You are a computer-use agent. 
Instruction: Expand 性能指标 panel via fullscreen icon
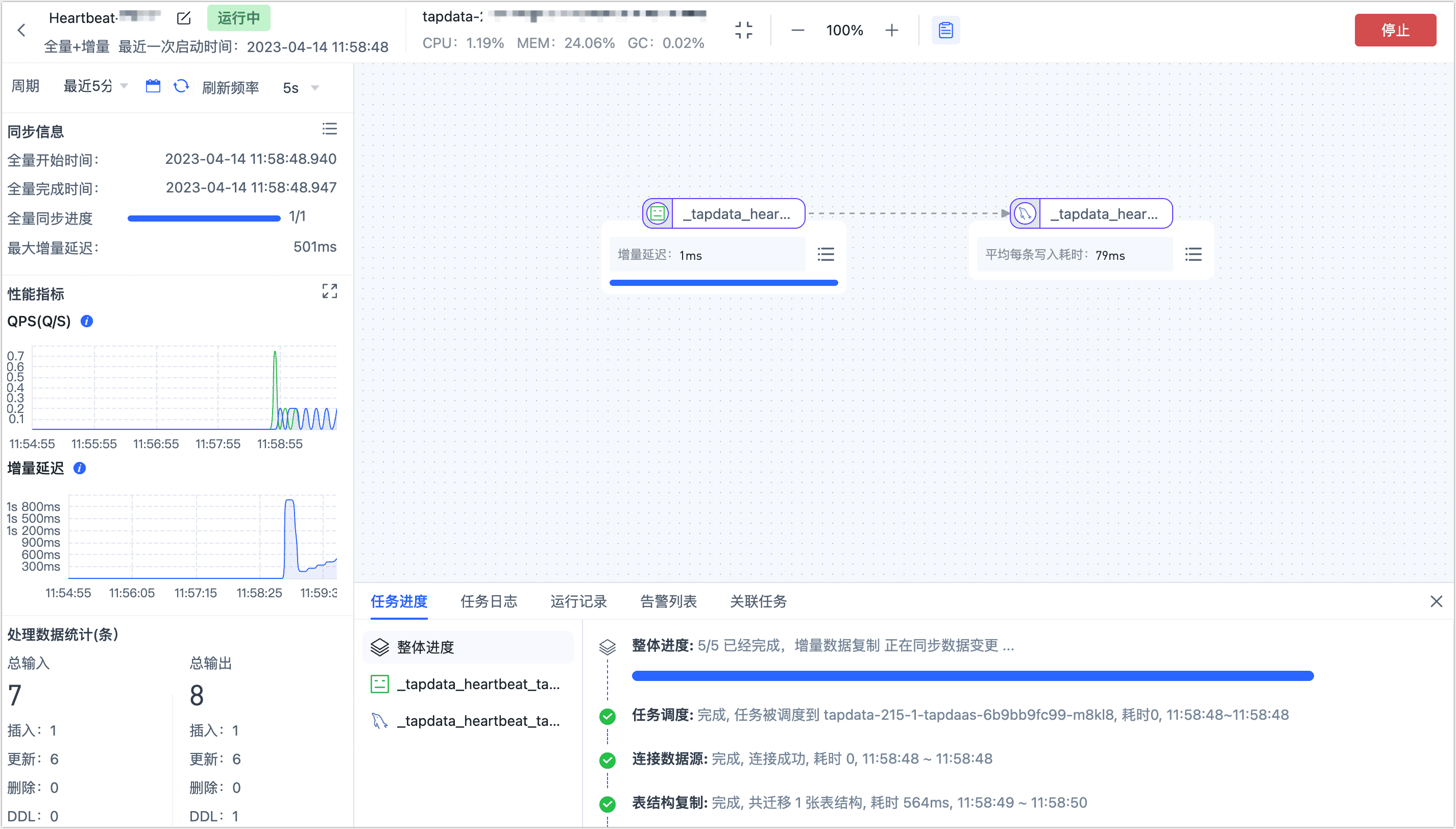329,291
